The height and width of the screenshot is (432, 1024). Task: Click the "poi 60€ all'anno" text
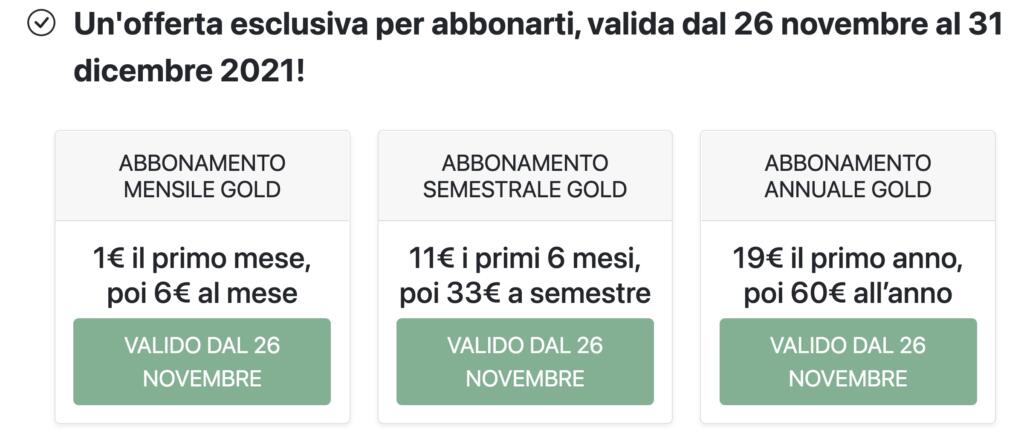tap(848, 294)
